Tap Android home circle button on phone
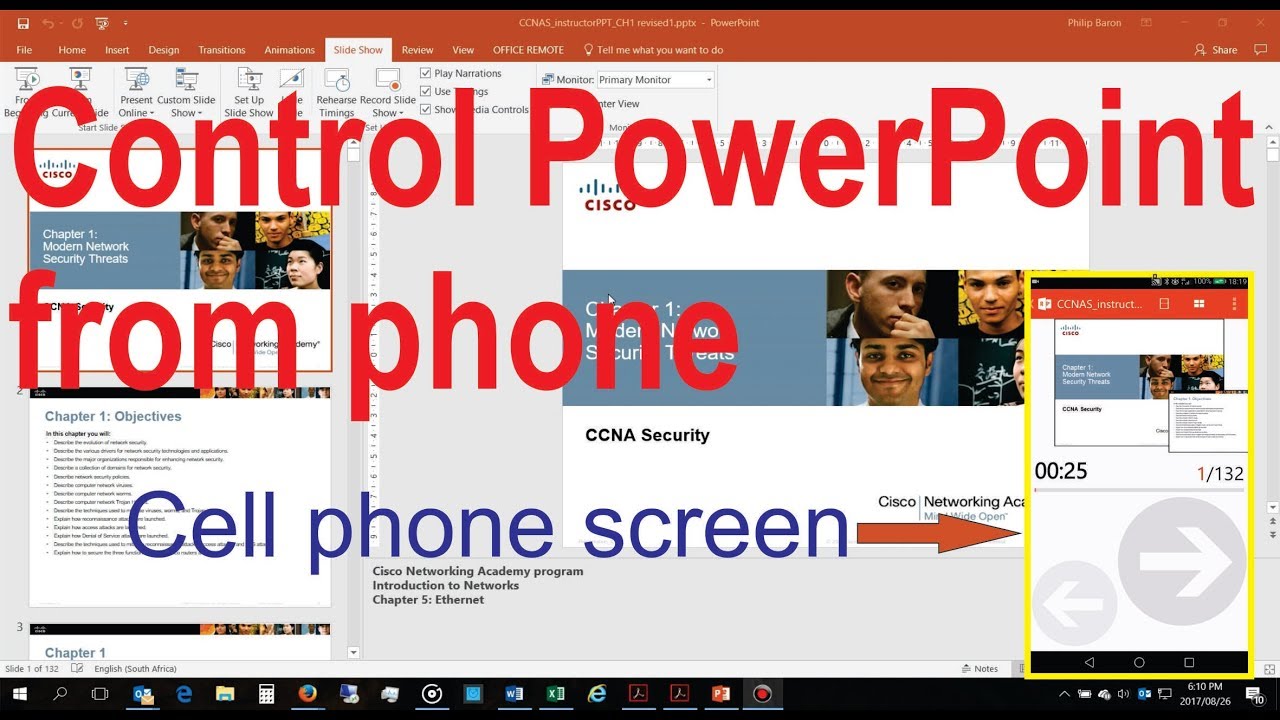Screen dimensions: 1280x720 1139,662
